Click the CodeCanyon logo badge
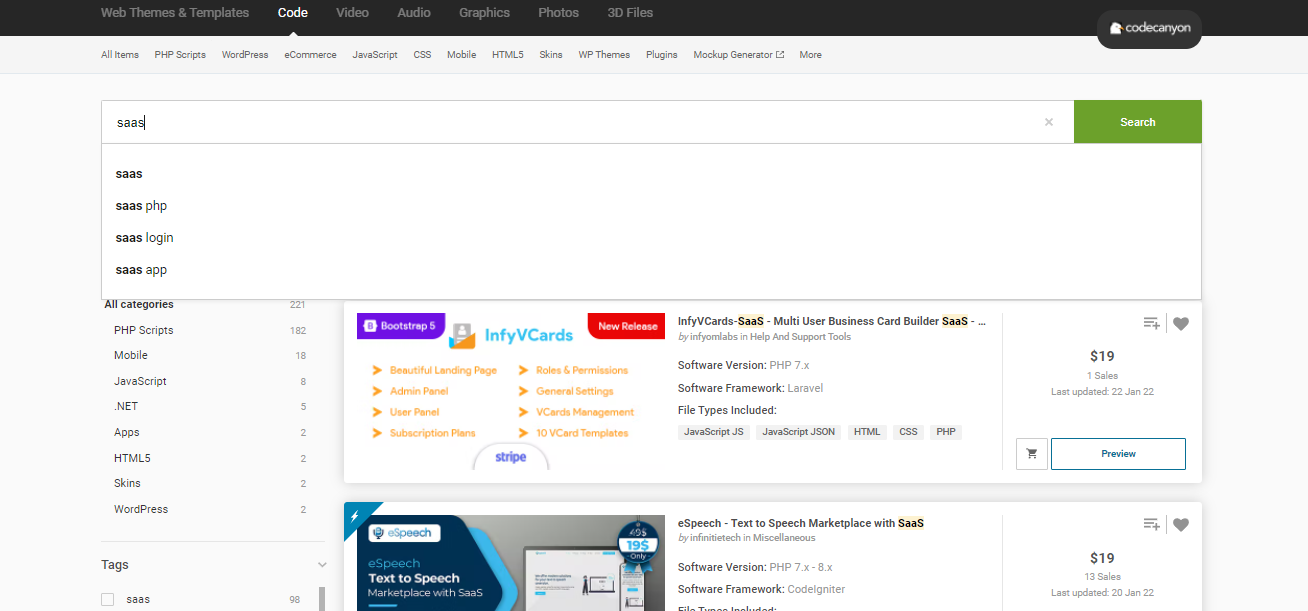The width and height of the screenshot is (1308, 611). click(x=1149, y=29)
